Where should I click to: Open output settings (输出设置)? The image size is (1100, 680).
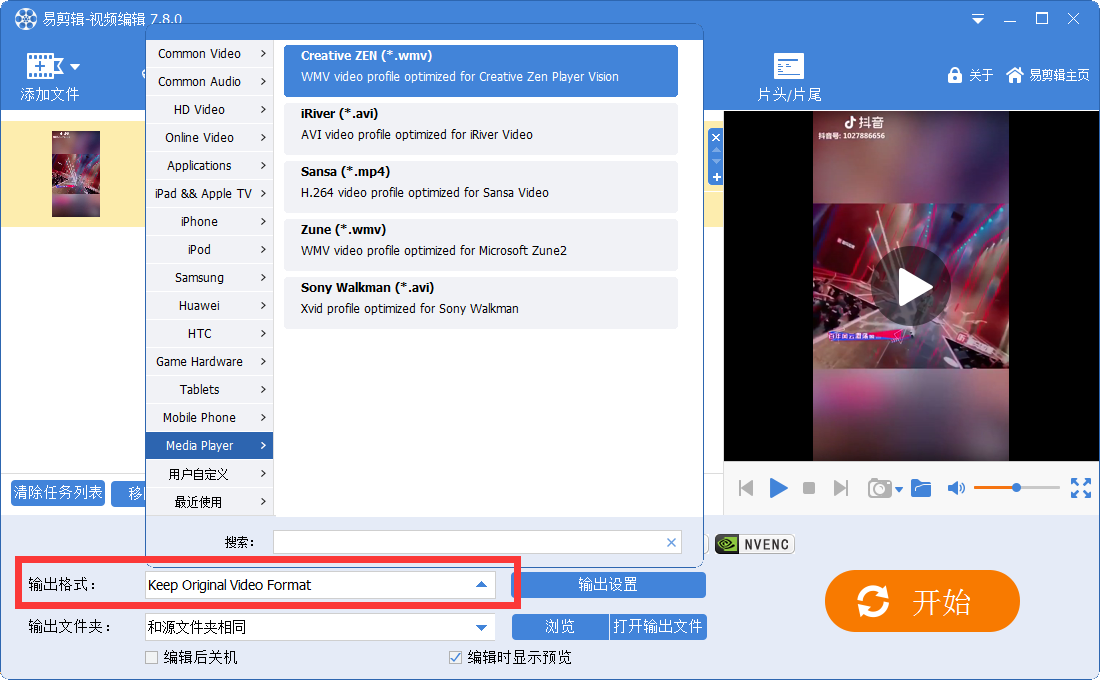click(x=608, y=585)
